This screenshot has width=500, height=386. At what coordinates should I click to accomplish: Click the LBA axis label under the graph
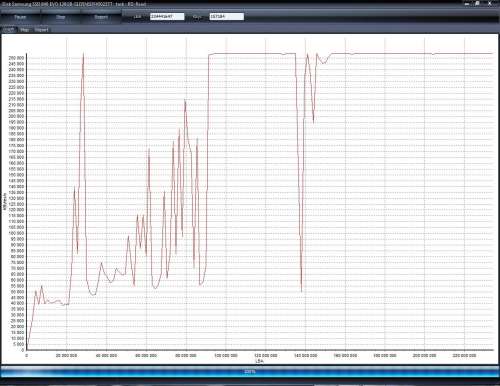click(259, 361)
